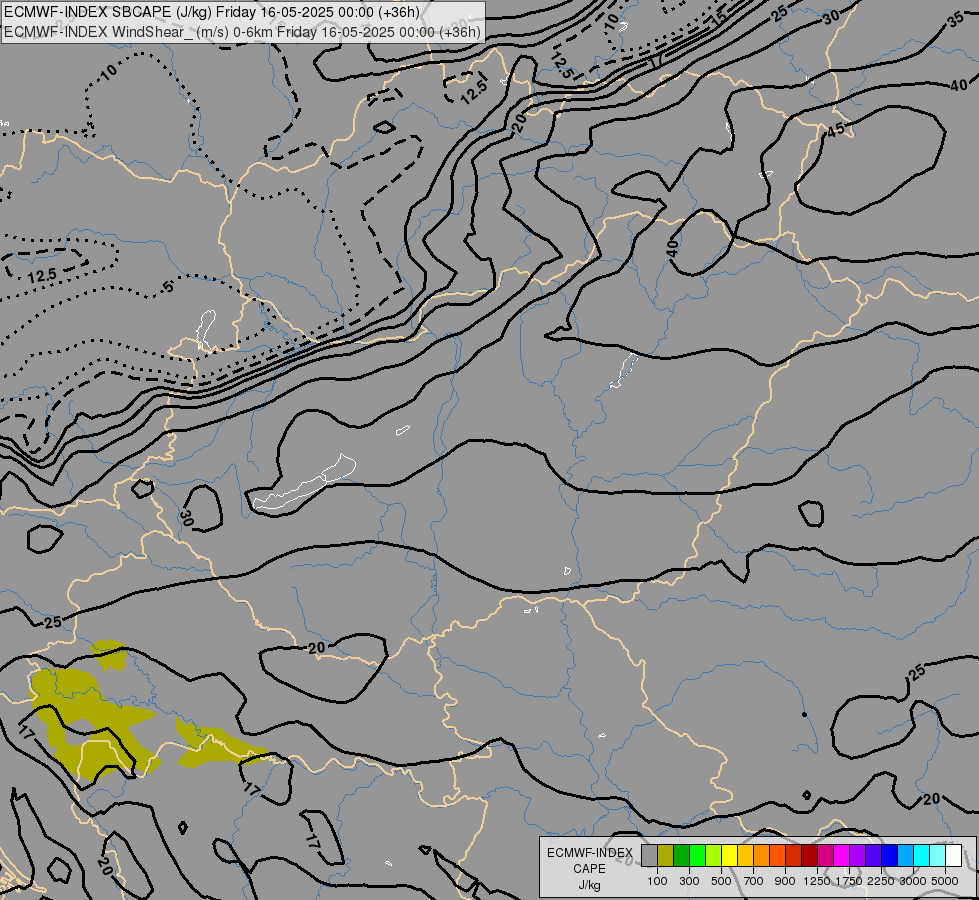The width and height of the screenshot is (979, 900).
Task: Click the pinkish-magenta swatch right of 1250
Action: pos(825,855)
